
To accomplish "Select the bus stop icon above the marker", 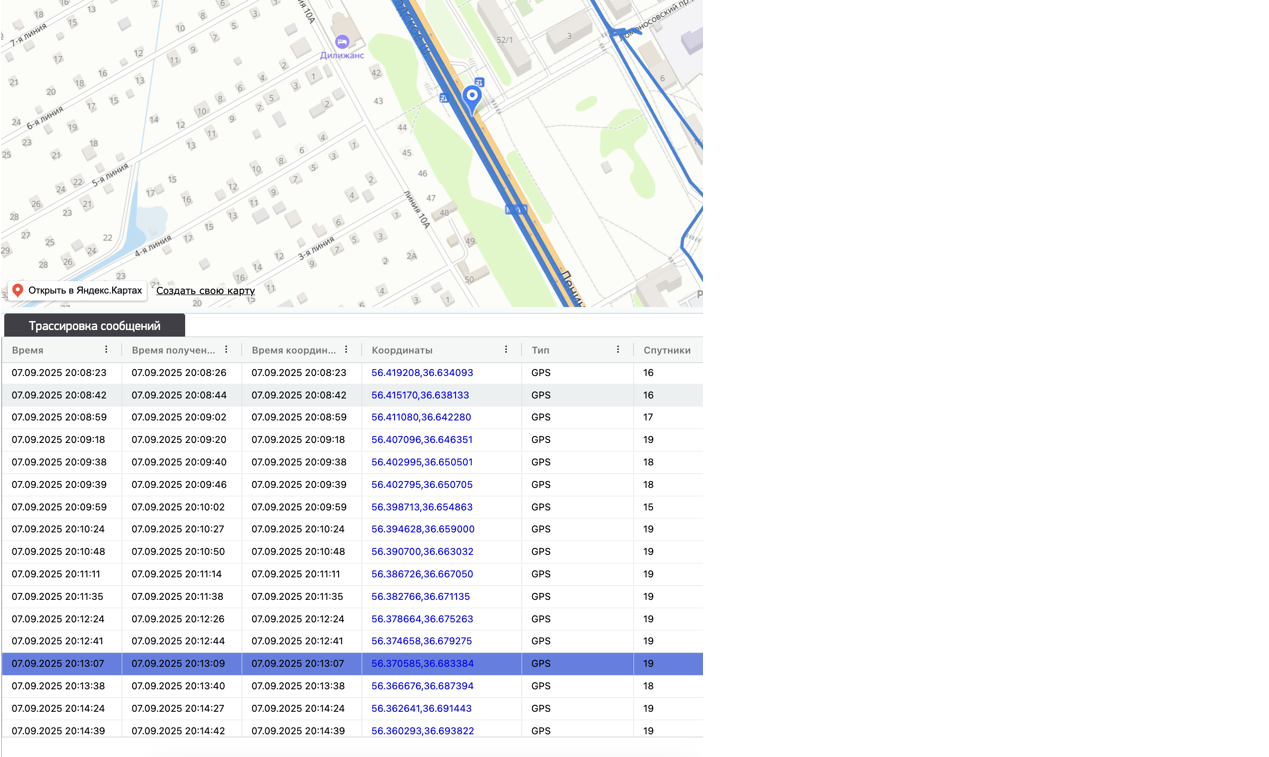I will click(x=479, y=82).
